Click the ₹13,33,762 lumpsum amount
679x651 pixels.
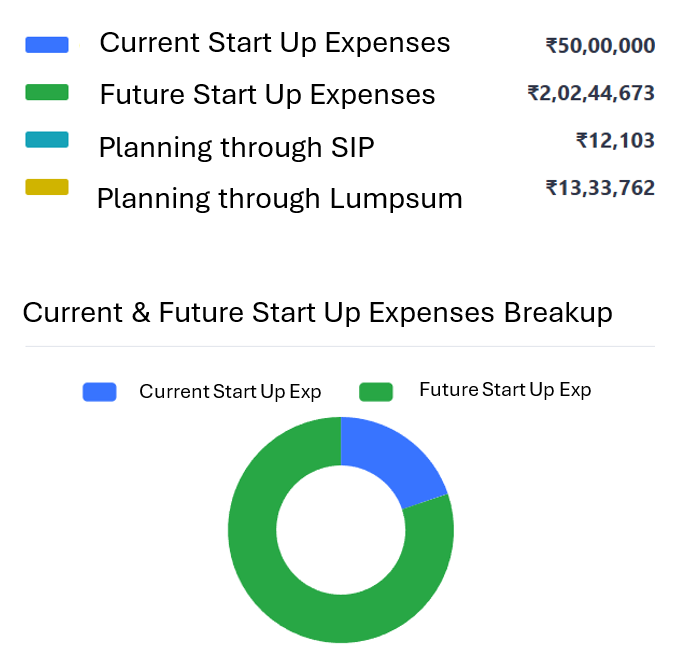(x=600, y=187)
